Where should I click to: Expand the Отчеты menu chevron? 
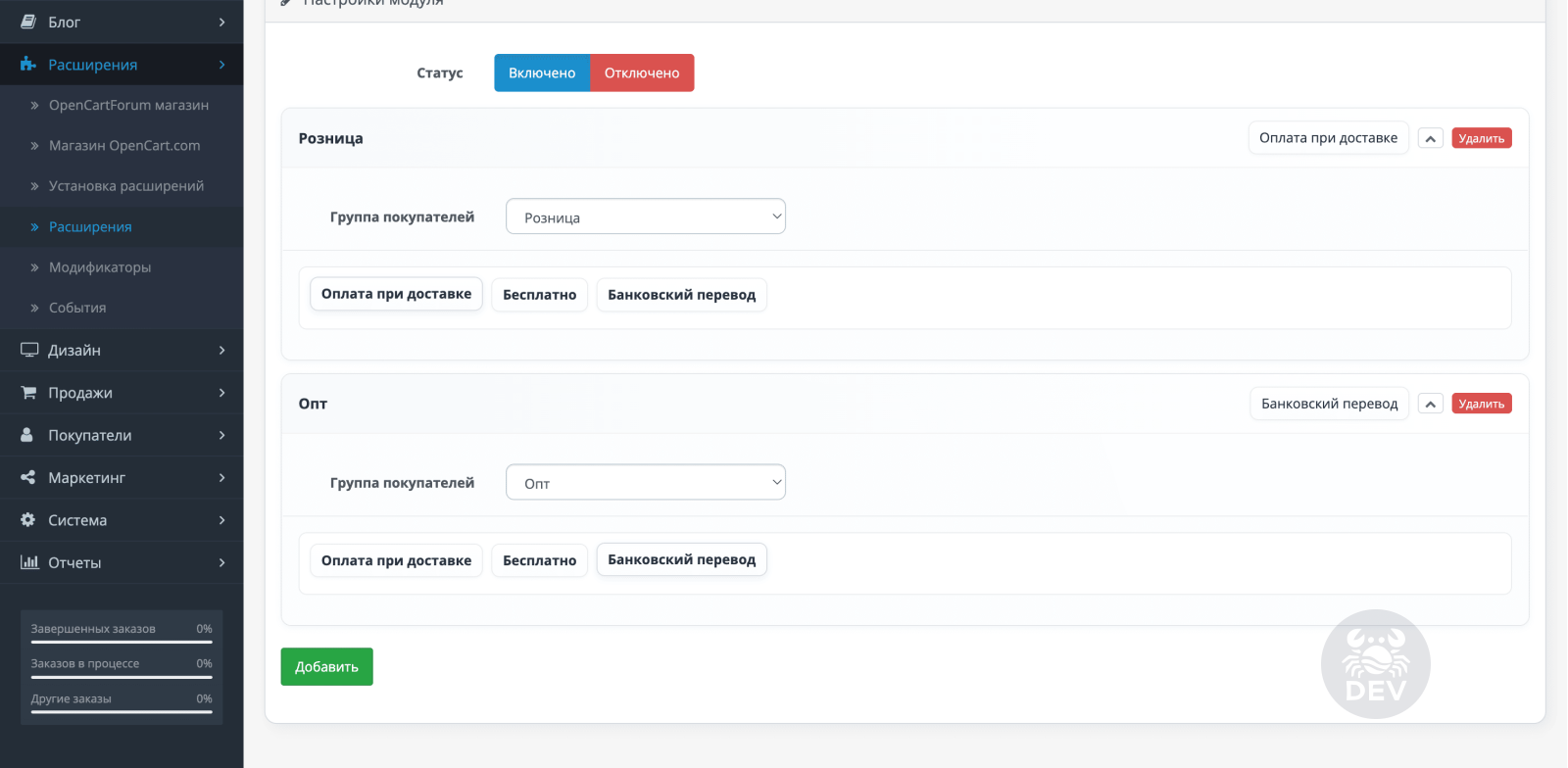tap(222, 562)
